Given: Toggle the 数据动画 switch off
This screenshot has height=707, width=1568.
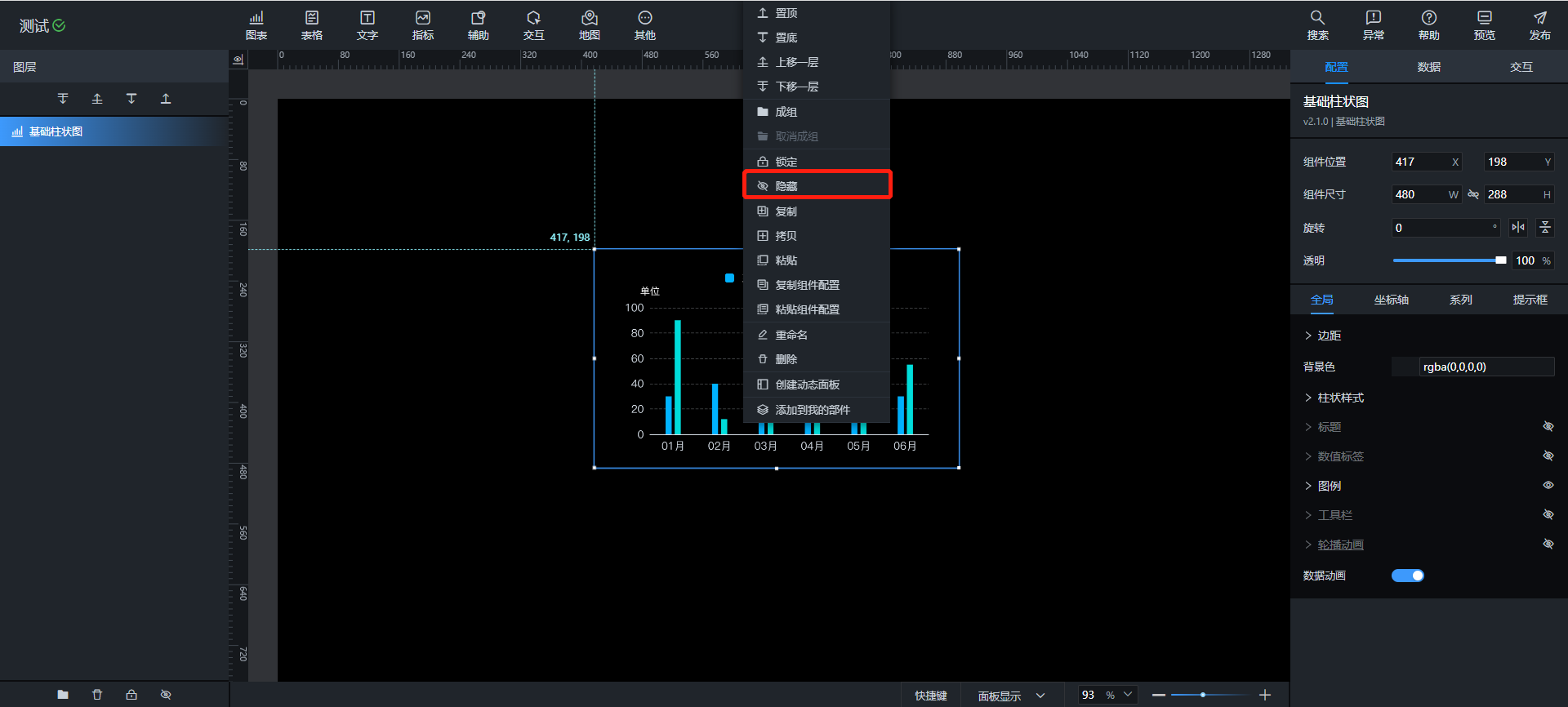Looking at the screenshot, I should (1407, 576).
